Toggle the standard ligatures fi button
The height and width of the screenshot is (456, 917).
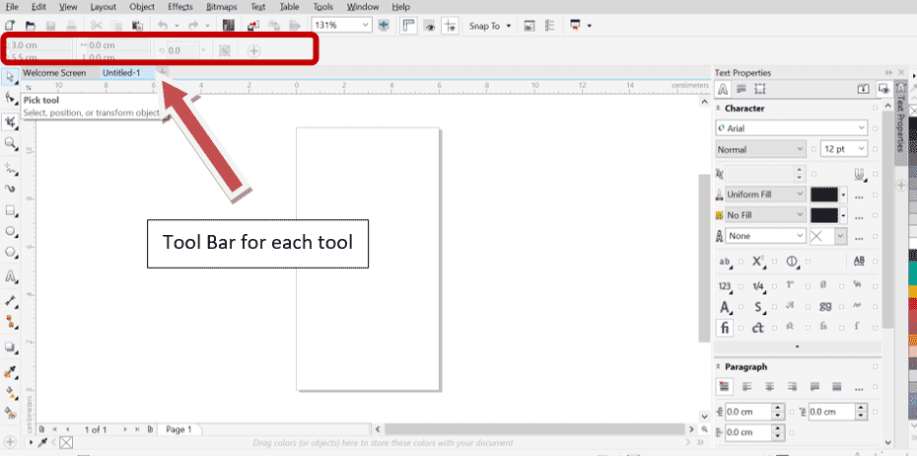tap(725, 327)
